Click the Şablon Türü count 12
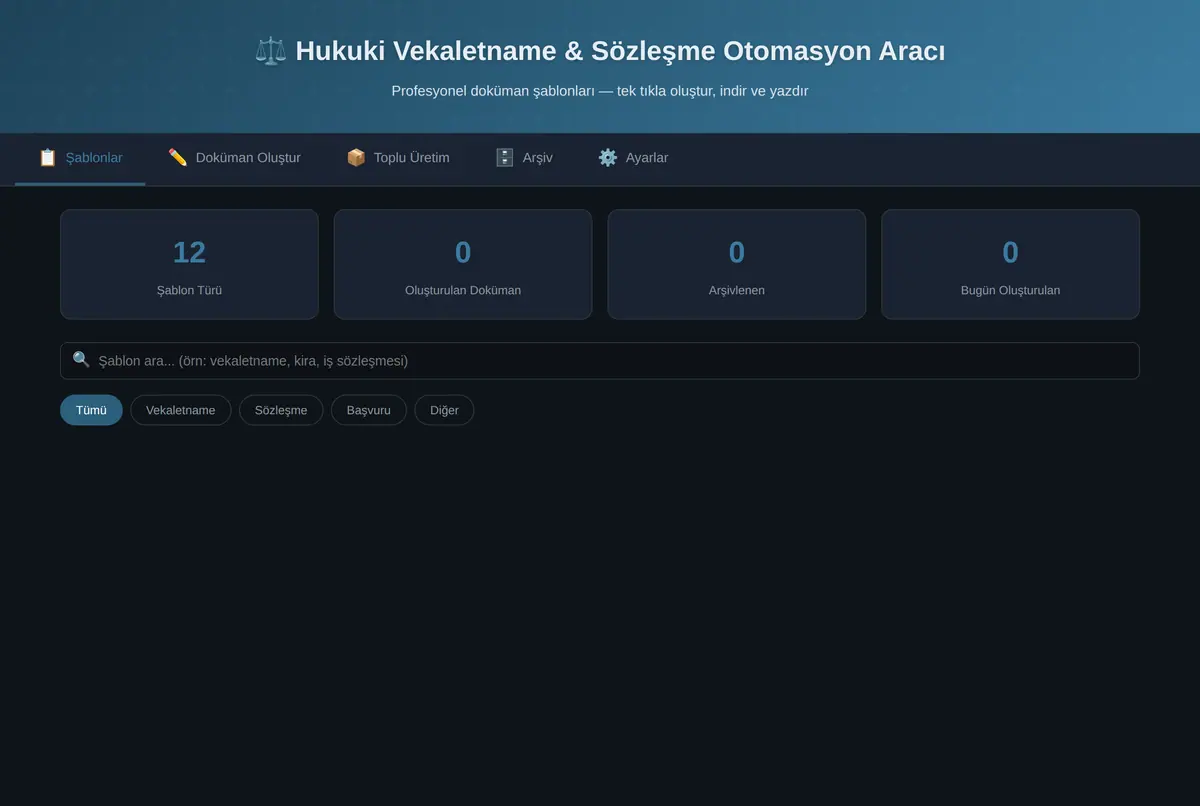Screen dimensions: 1200x806 click(x=189, y=252)
